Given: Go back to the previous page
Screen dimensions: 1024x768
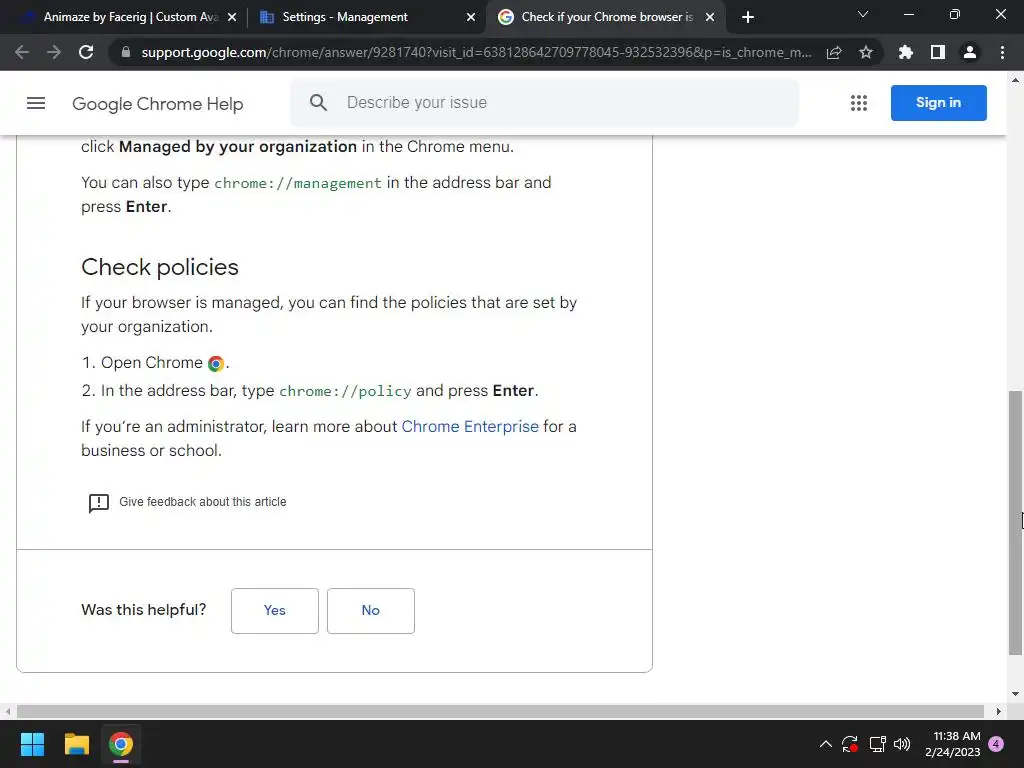Looking at the screenshot, I should [x=22, y=52].
